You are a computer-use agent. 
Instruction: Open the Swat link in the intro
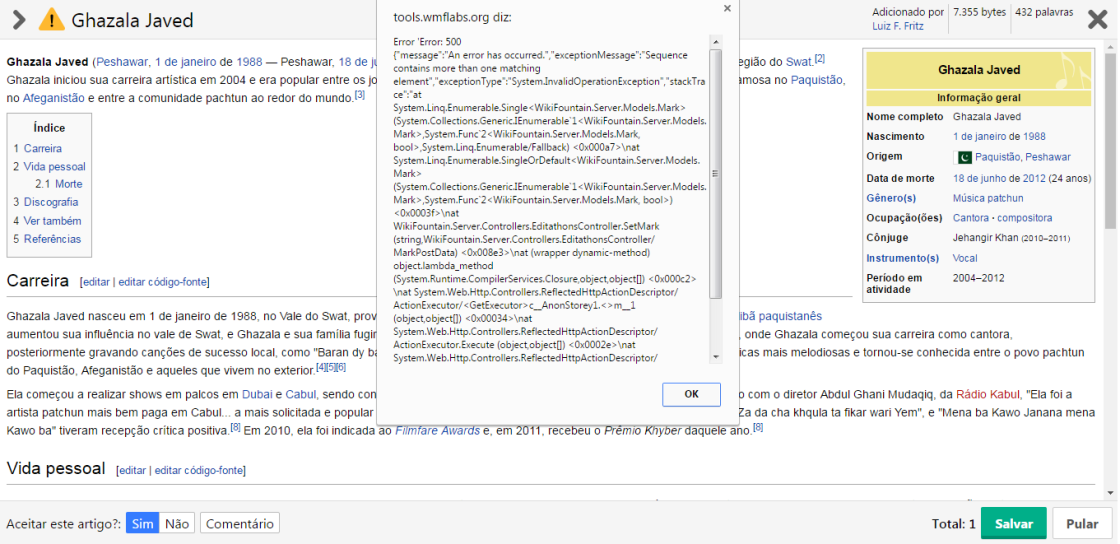(799, 61)
